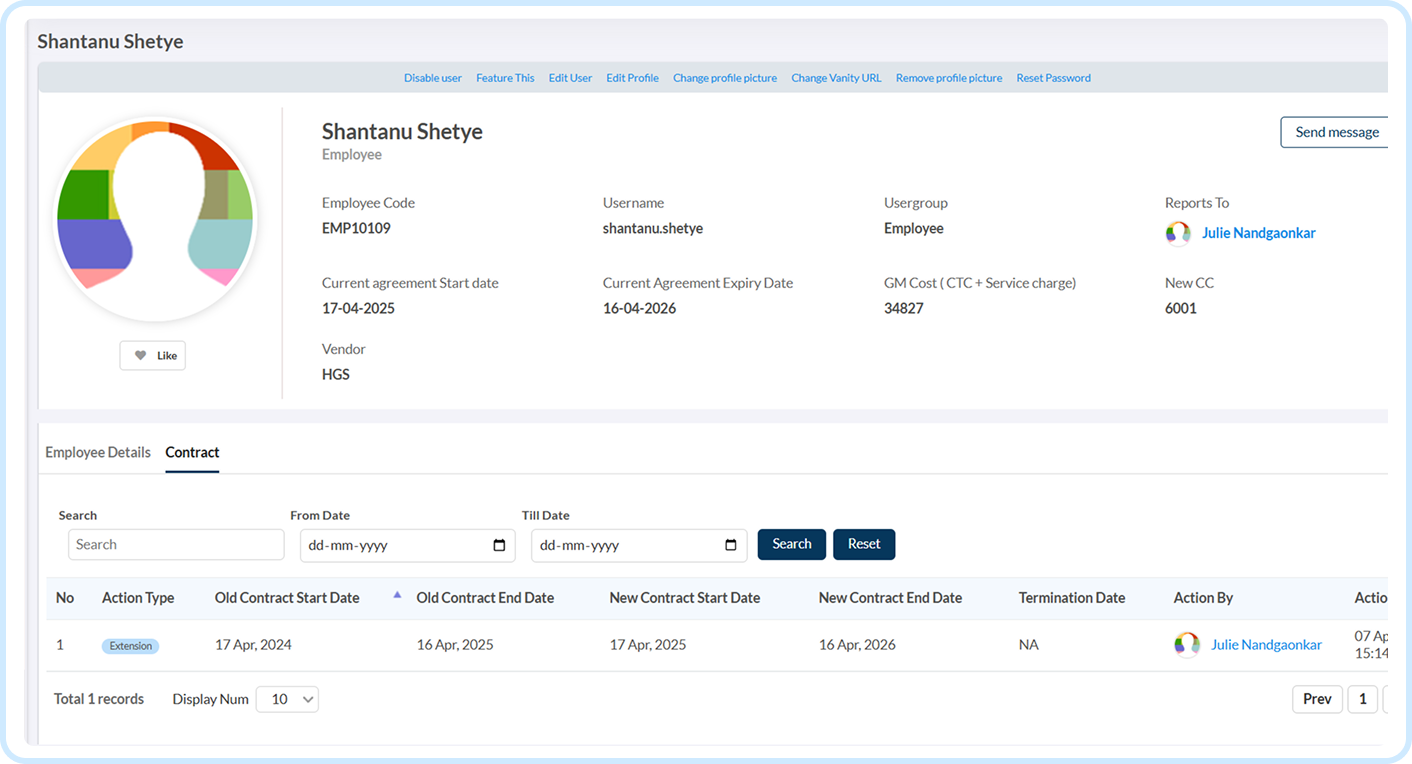Image resolution: width=1412 pixels, height=764 pixels.
Task: Click the 17 Apr, 2024 cell
Action: point(253,645)
